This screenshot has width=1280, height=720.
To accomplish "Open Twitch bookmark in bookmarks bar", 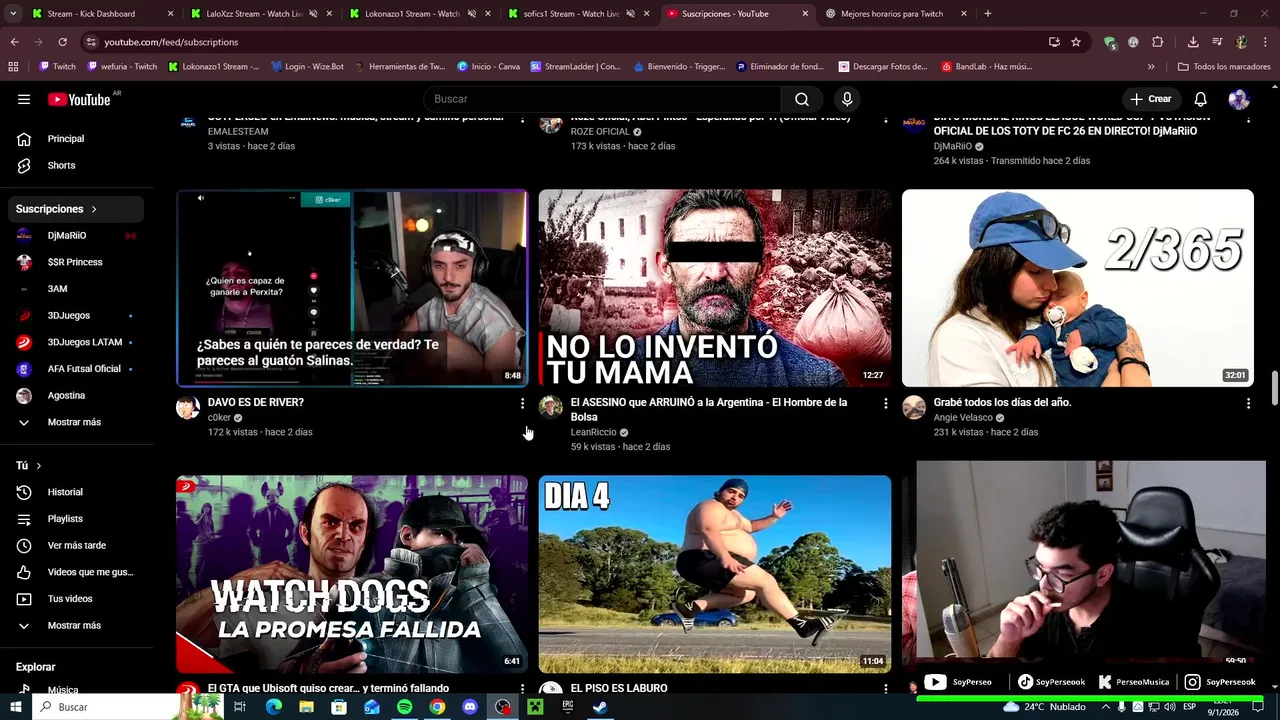I will point(57,67).
